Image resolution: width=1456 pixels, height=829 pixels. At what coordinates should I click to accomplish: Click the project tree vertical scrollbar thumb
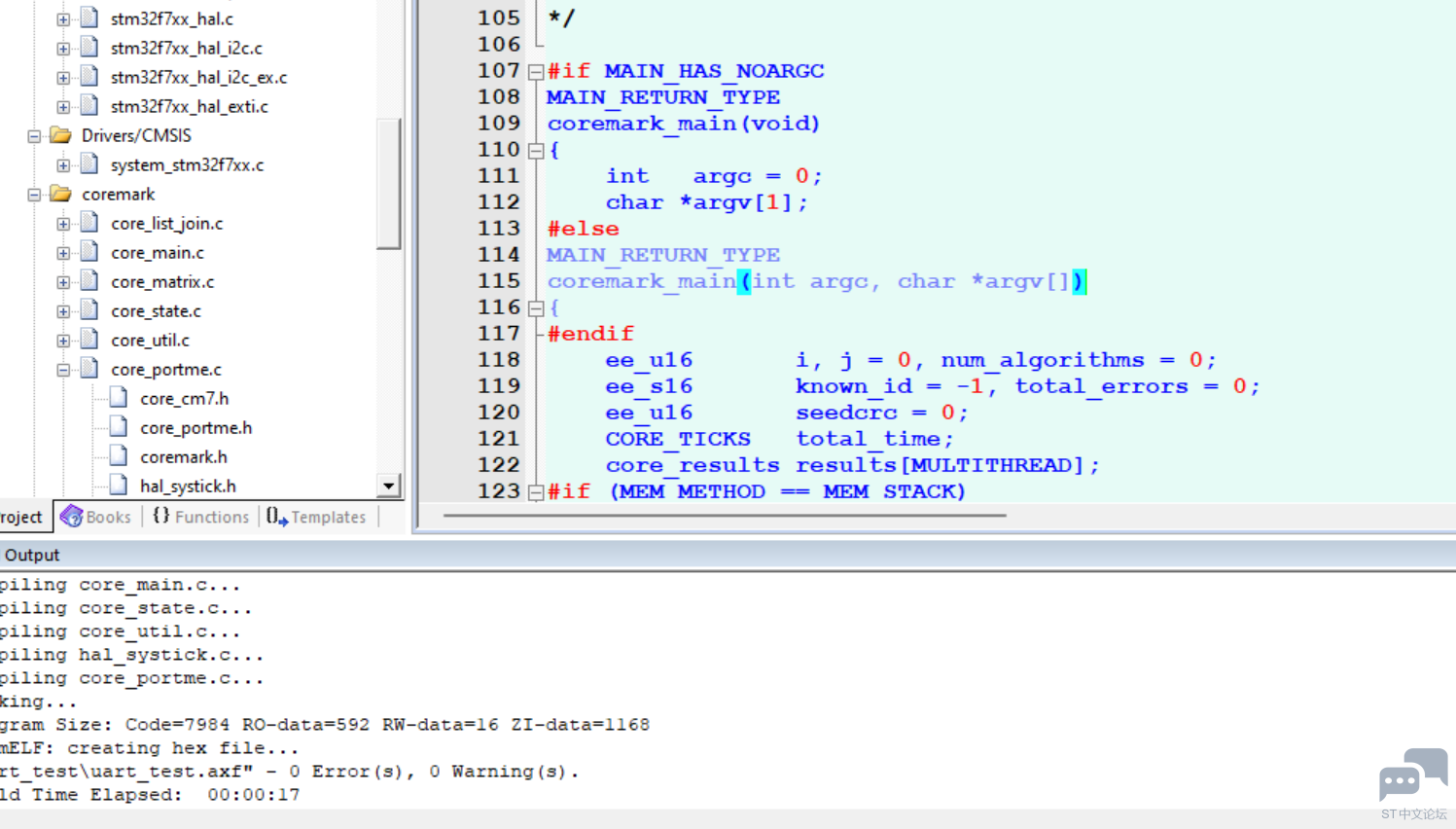(x=389, y=184)
